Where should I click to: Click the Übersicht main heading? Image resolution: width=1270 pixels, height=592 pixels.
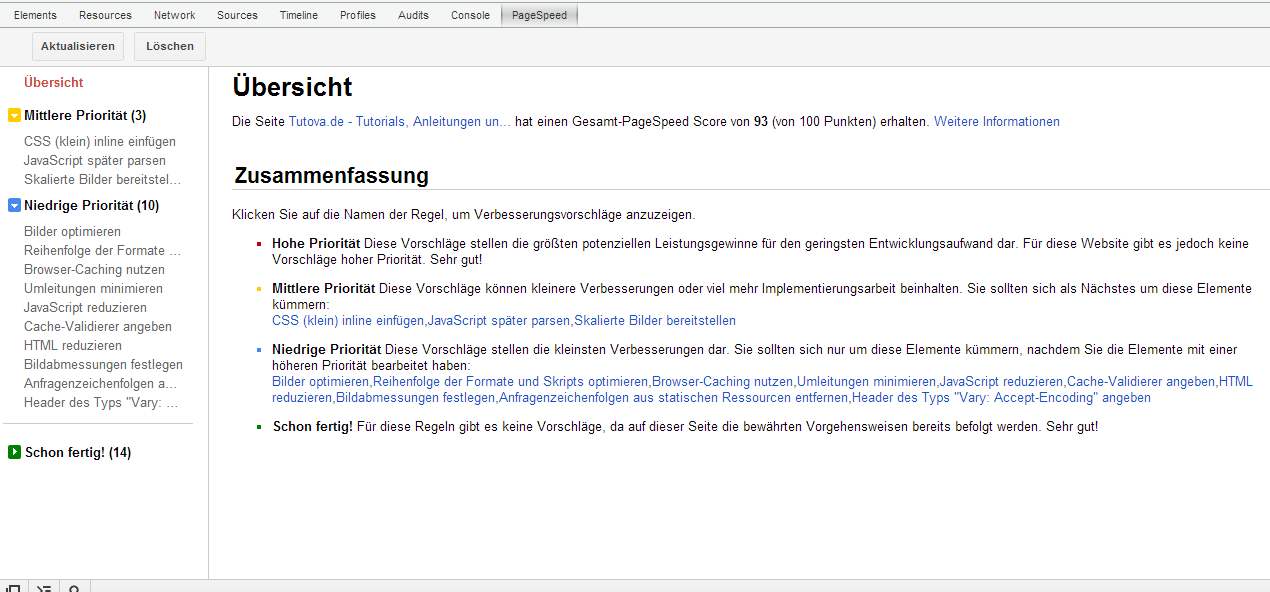point(292,87)
